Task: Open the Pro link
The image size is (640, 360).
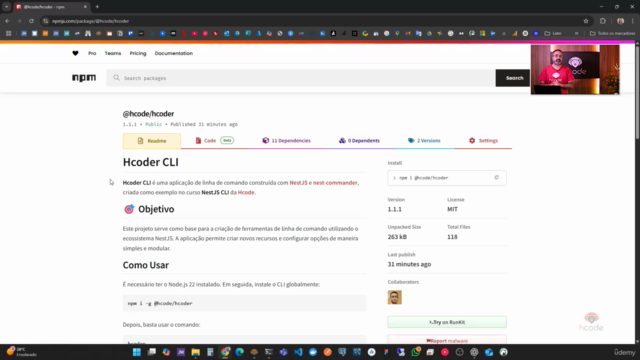Action: pos(92,53)
